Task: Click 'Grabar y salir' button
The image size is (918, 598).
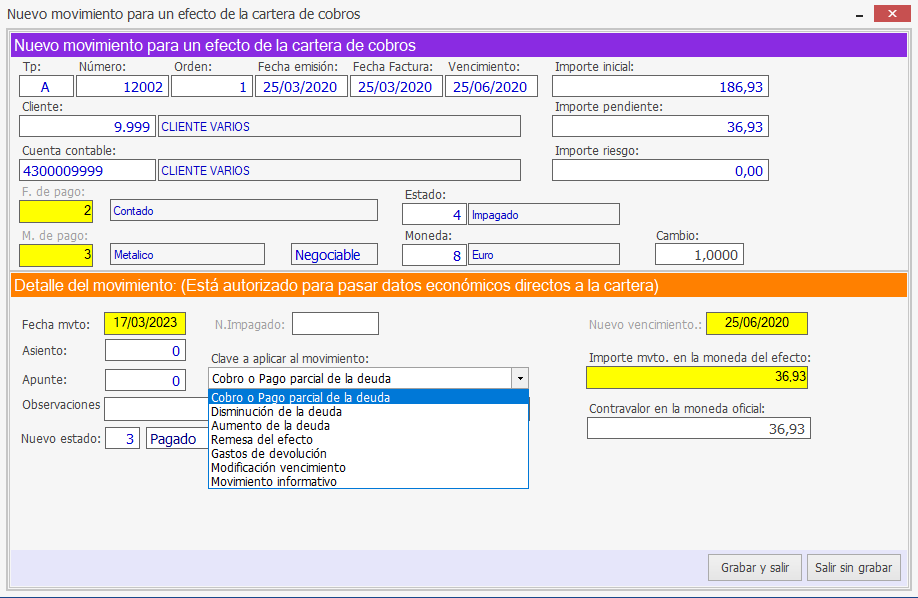Action: coord(754,568)
